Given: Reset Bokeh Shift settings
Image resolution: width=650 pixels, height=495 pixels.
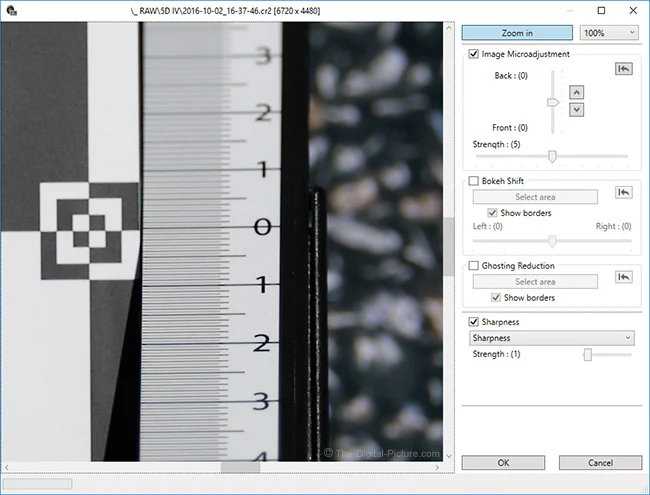Looking at the screenshot, I should coord(623,192).
